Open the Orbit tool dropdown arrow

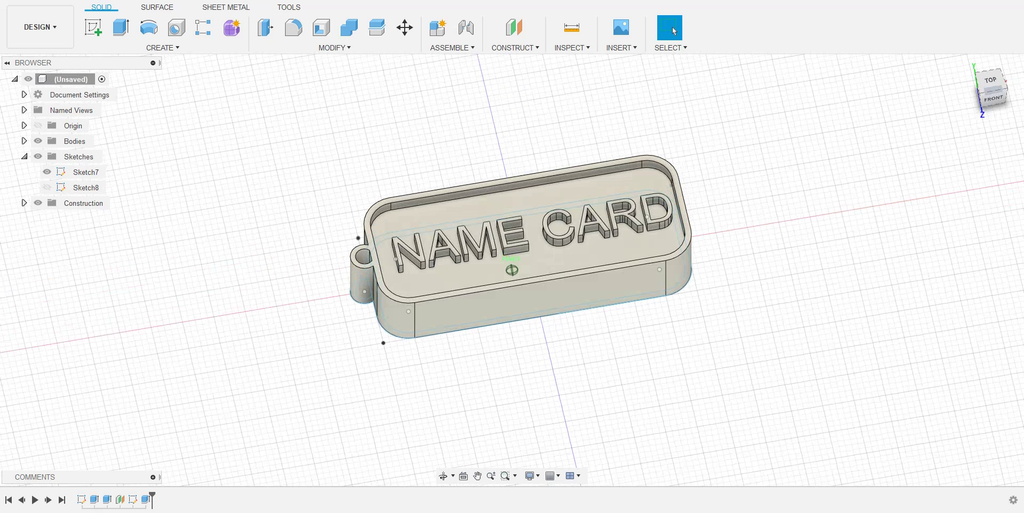pos(452,476)
